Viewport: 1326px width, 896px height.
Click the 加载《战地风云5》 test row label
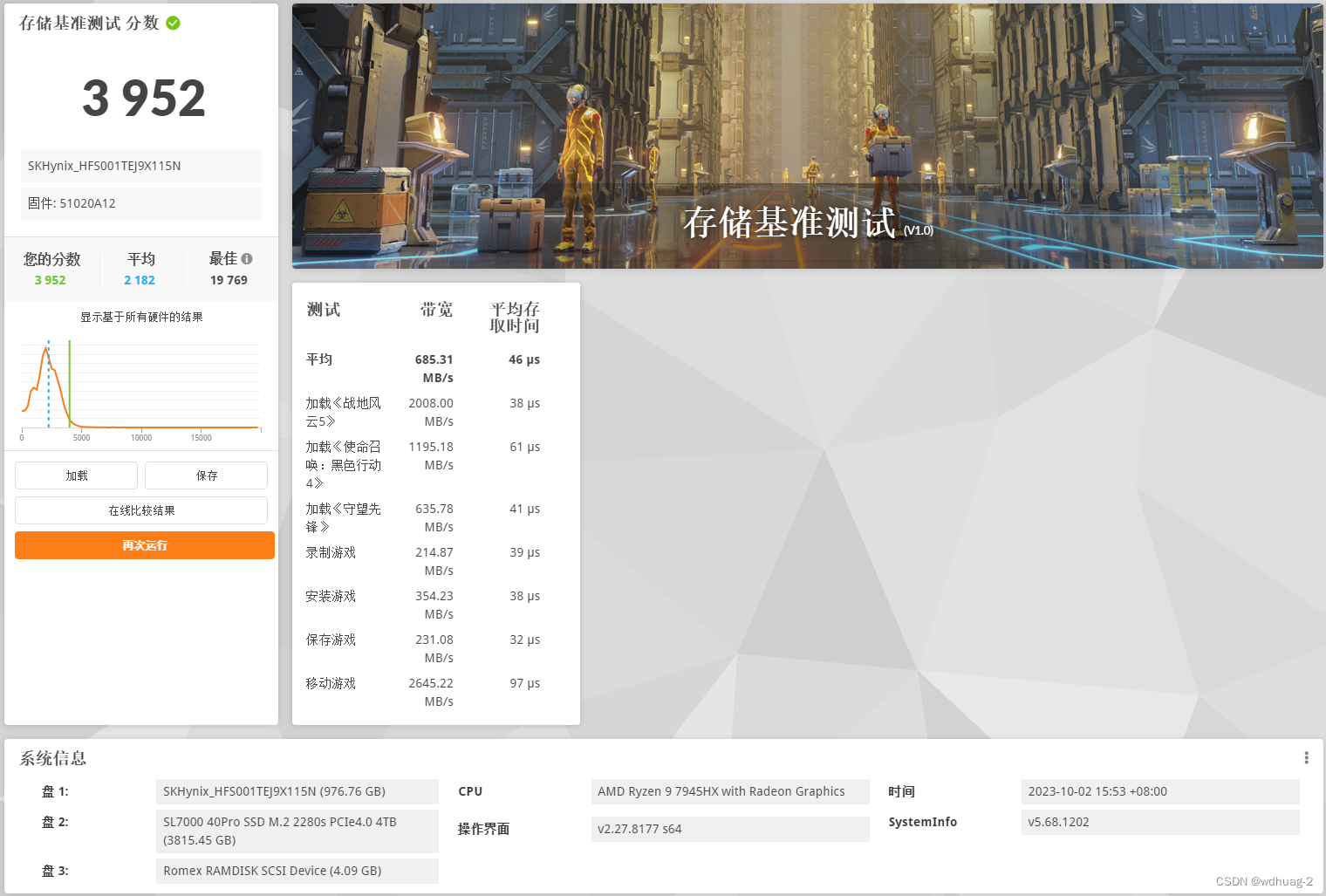click(x=343, y=412)
